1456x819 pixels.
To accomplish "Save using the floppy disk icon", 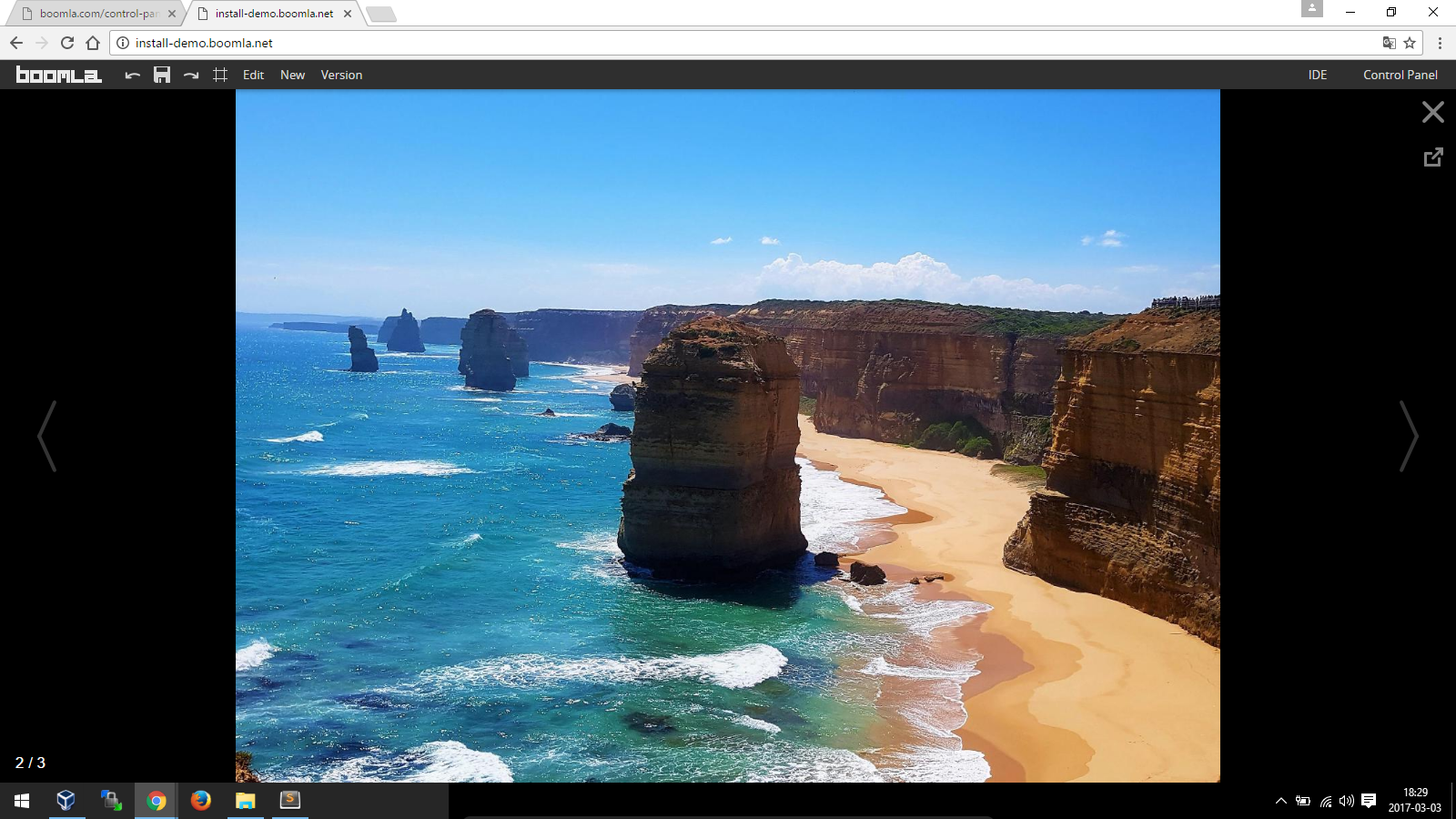I will (162, 75).
